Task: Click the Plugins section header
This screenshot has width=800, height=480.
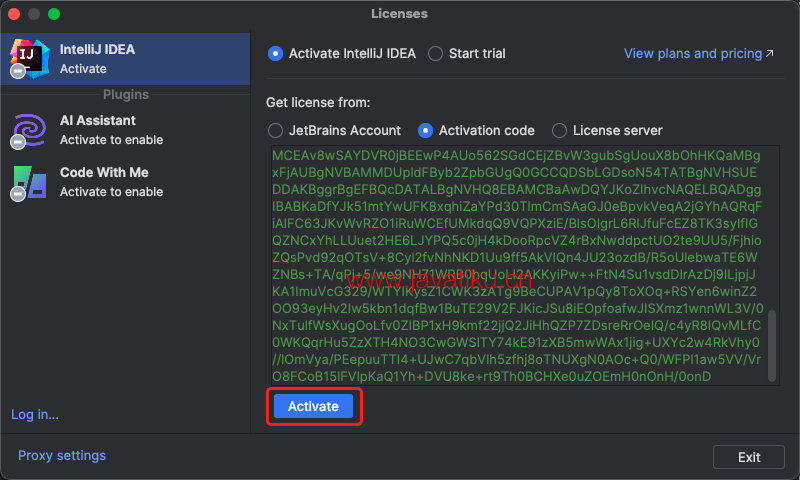Action: point(126,94)
